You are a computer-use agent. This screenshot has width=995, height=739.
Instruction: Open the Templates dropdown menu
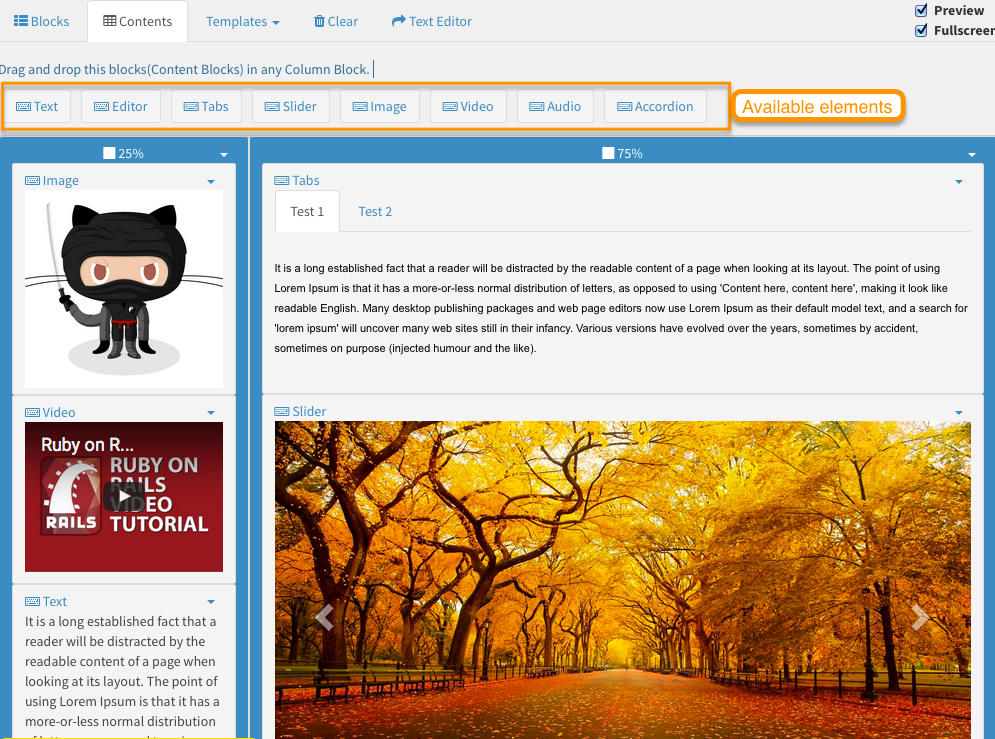click(242, 21)
